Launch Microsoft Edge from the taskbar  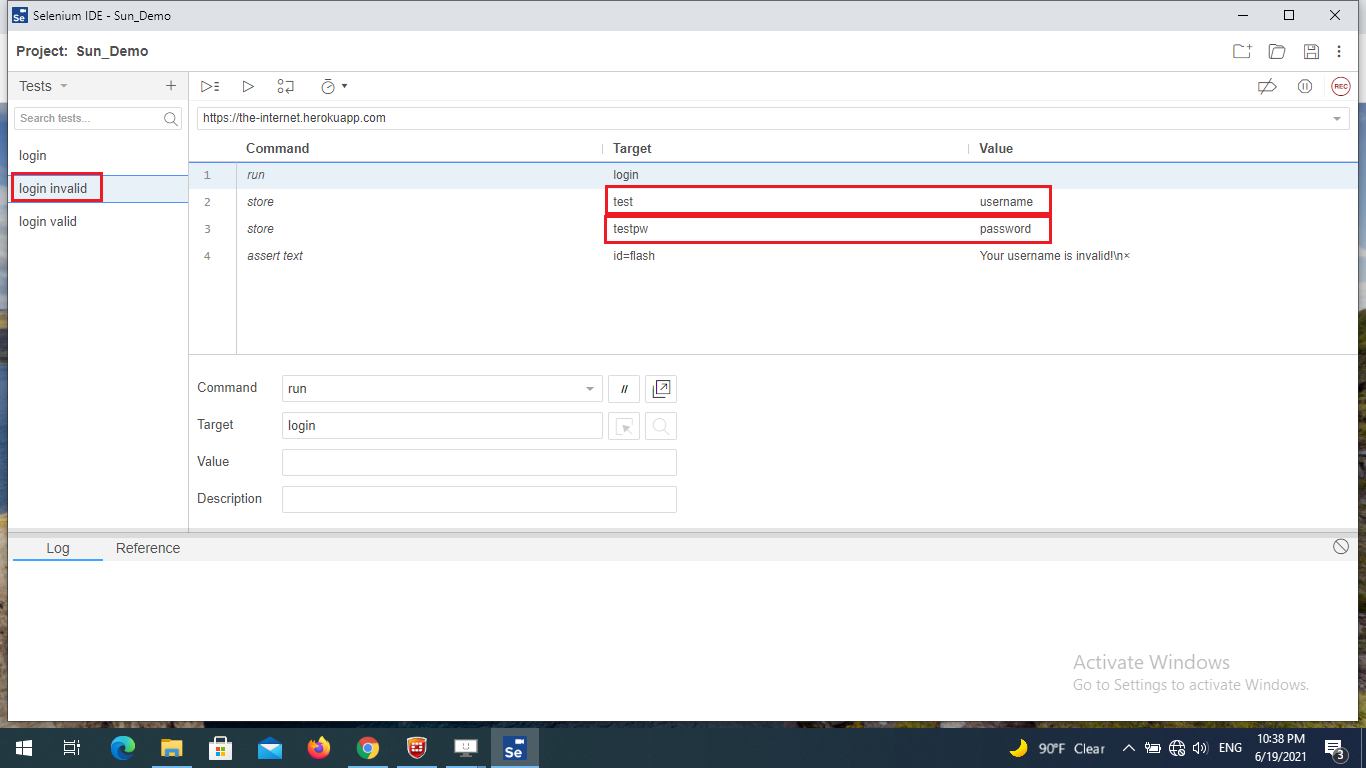tap(122, 748)
